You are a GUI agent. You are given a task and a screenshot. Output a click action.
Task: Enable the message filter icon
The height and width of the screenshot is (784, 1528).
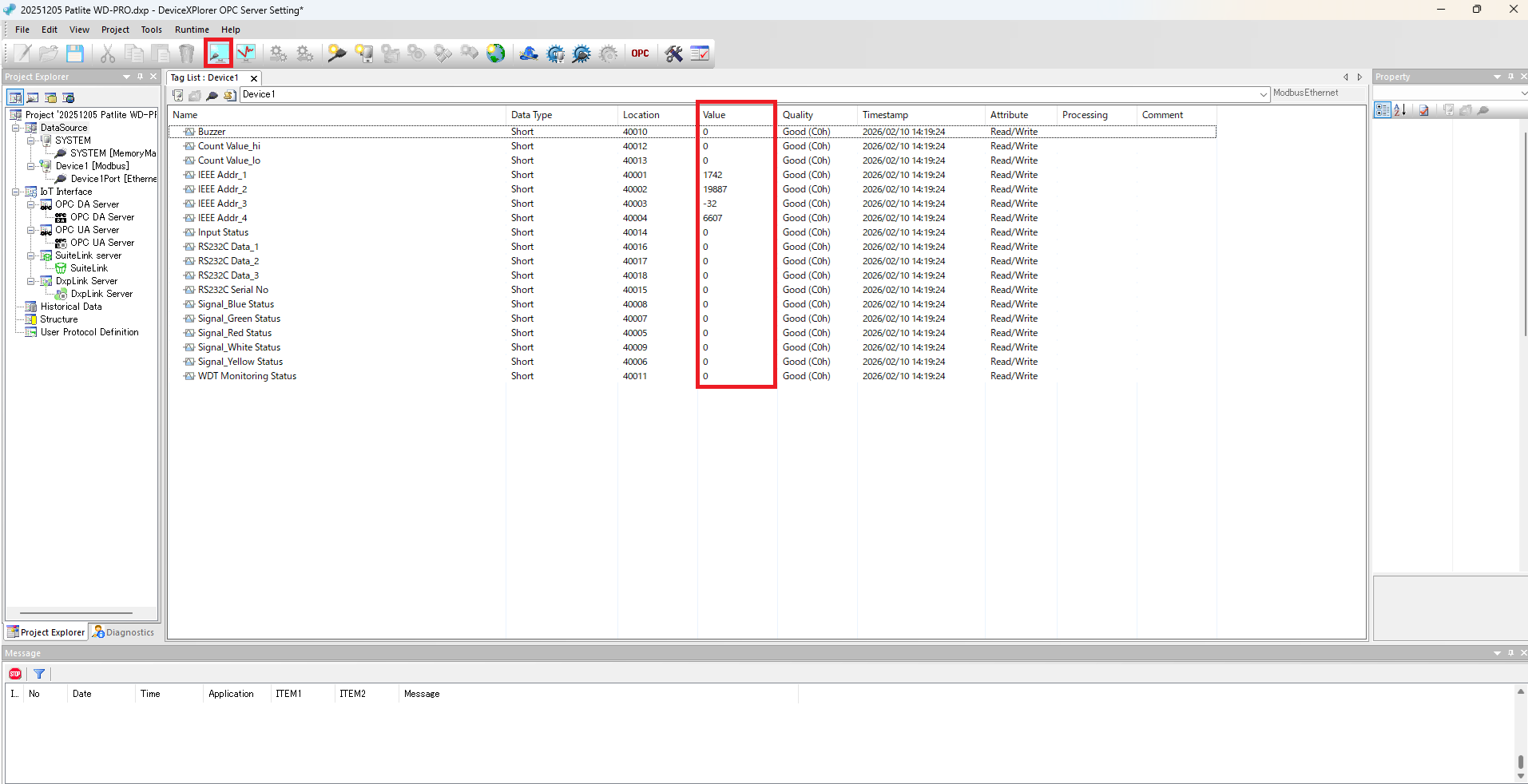click(x=38, y=673)
